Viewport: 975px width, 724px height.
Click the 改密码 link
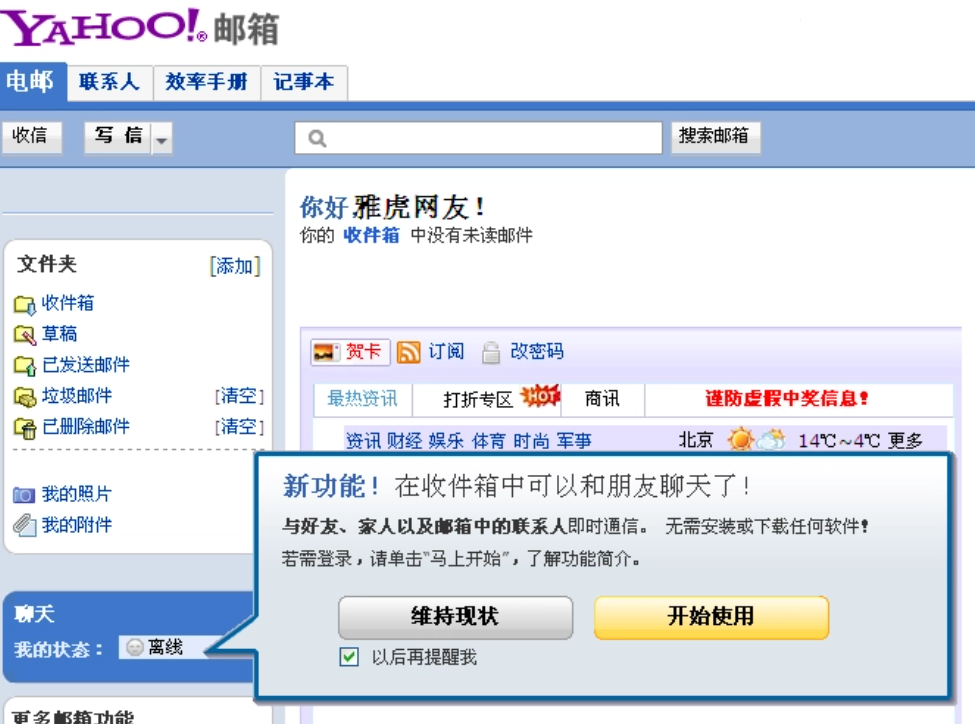tap(537, 352)
